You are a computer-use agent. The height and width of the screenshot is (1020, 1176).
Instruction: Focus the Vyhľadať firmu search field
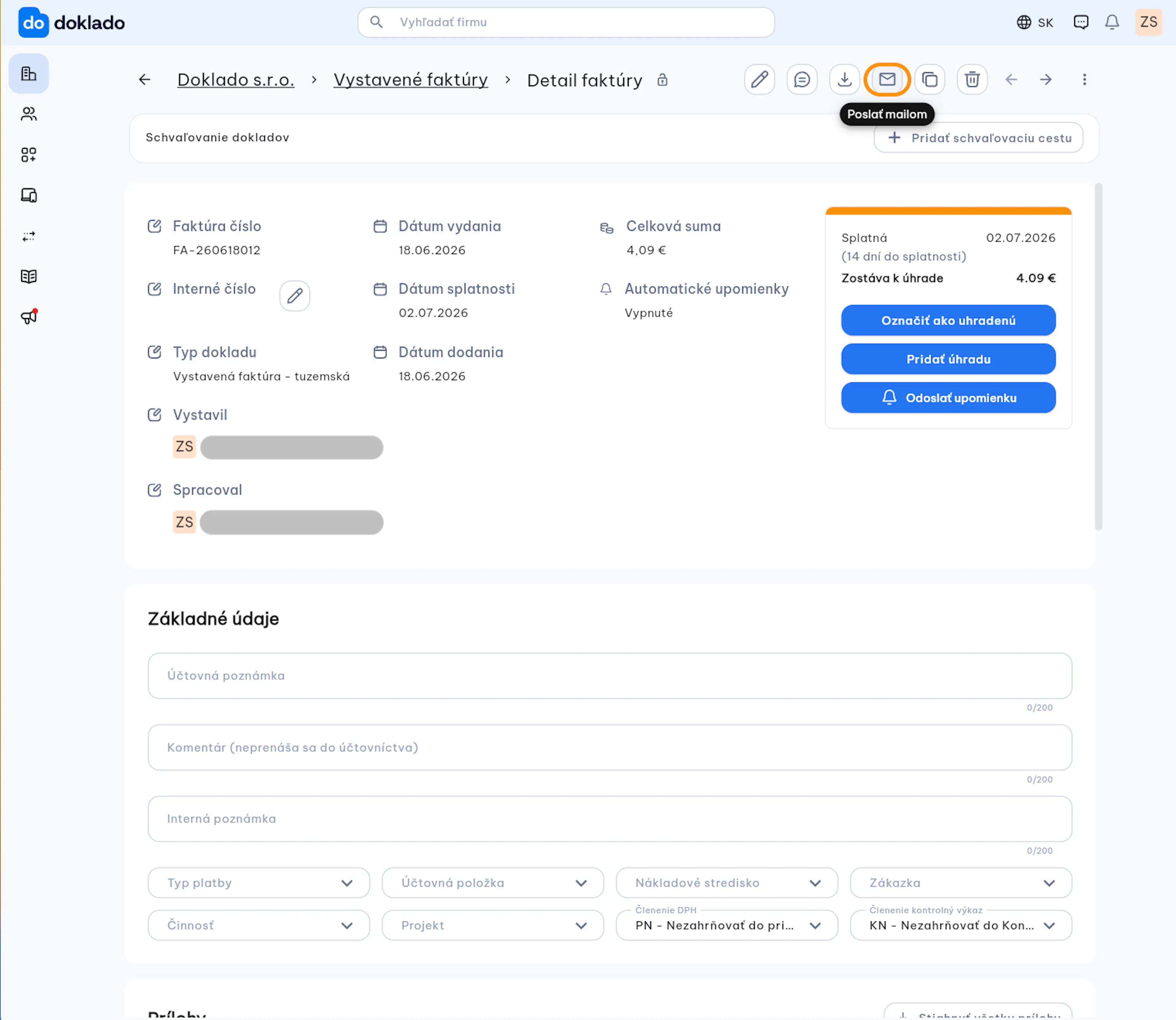(x=566, y=22)
